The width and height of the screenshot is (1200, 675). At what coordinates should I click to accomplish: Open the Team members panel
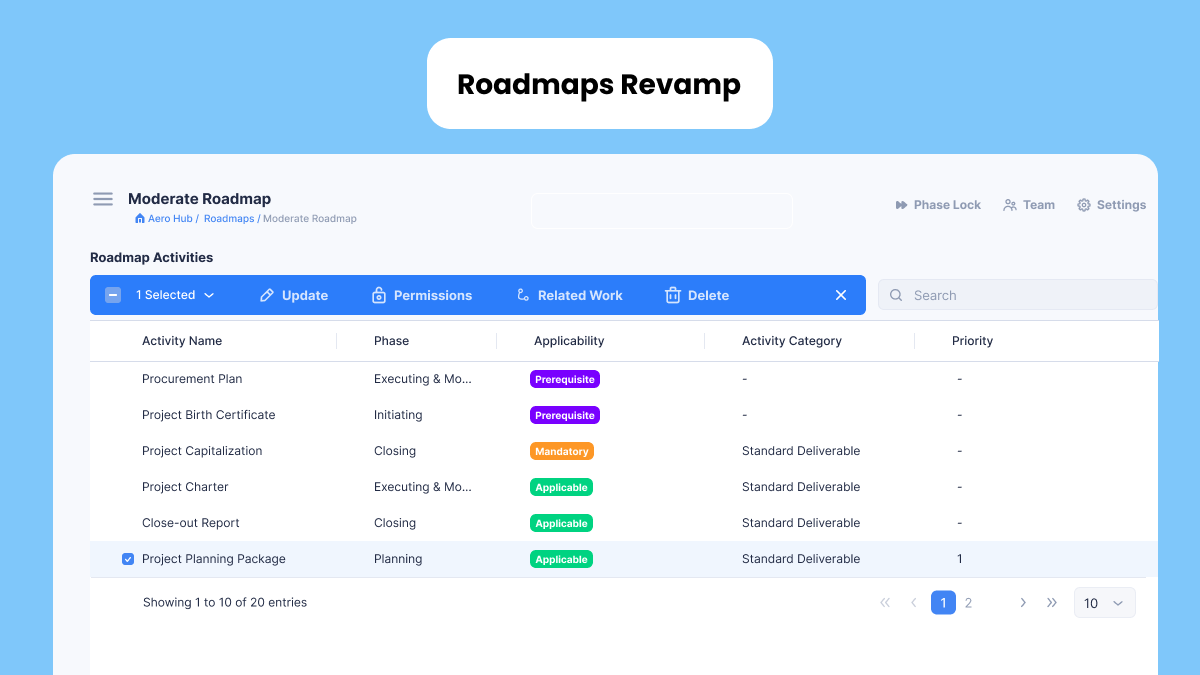coord(1010,205)
